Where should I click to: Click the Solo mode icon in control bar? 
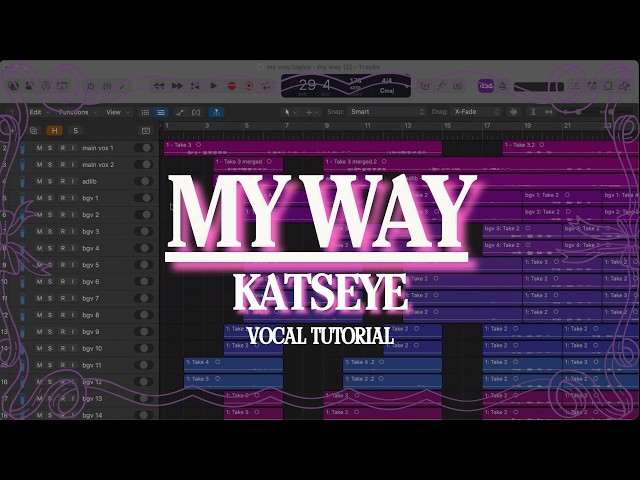click(458, 86)
